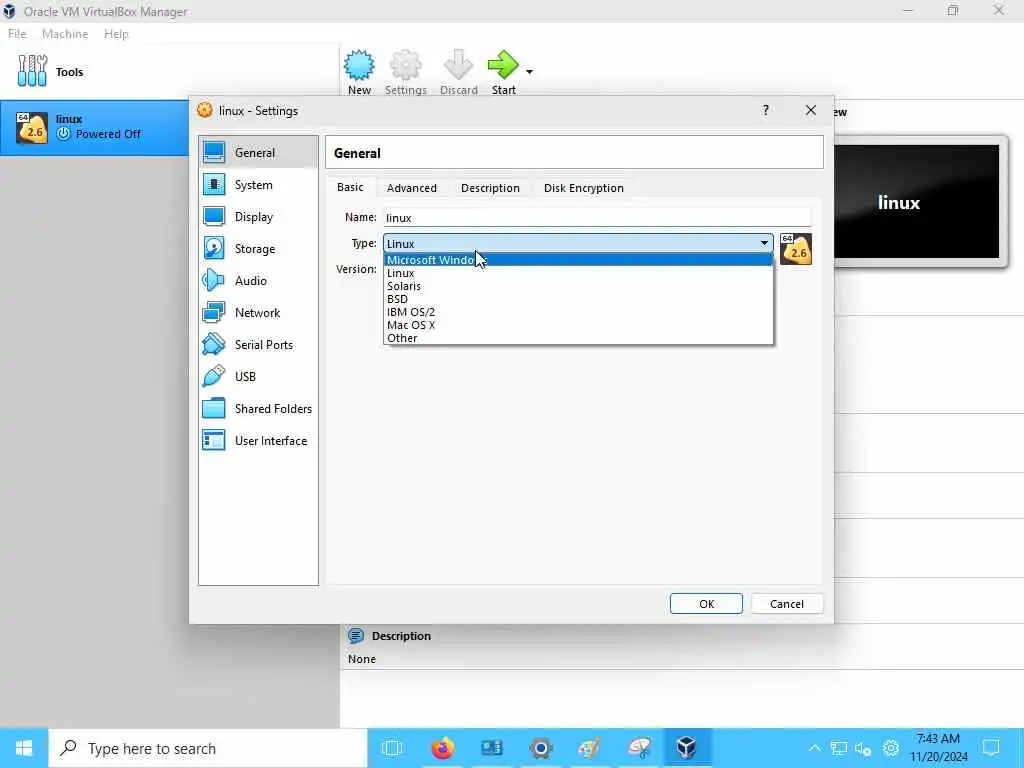This screenshot has height=768, width=1024.
Task: Click the linux preview thumbnail
Action: click(916, 202)
